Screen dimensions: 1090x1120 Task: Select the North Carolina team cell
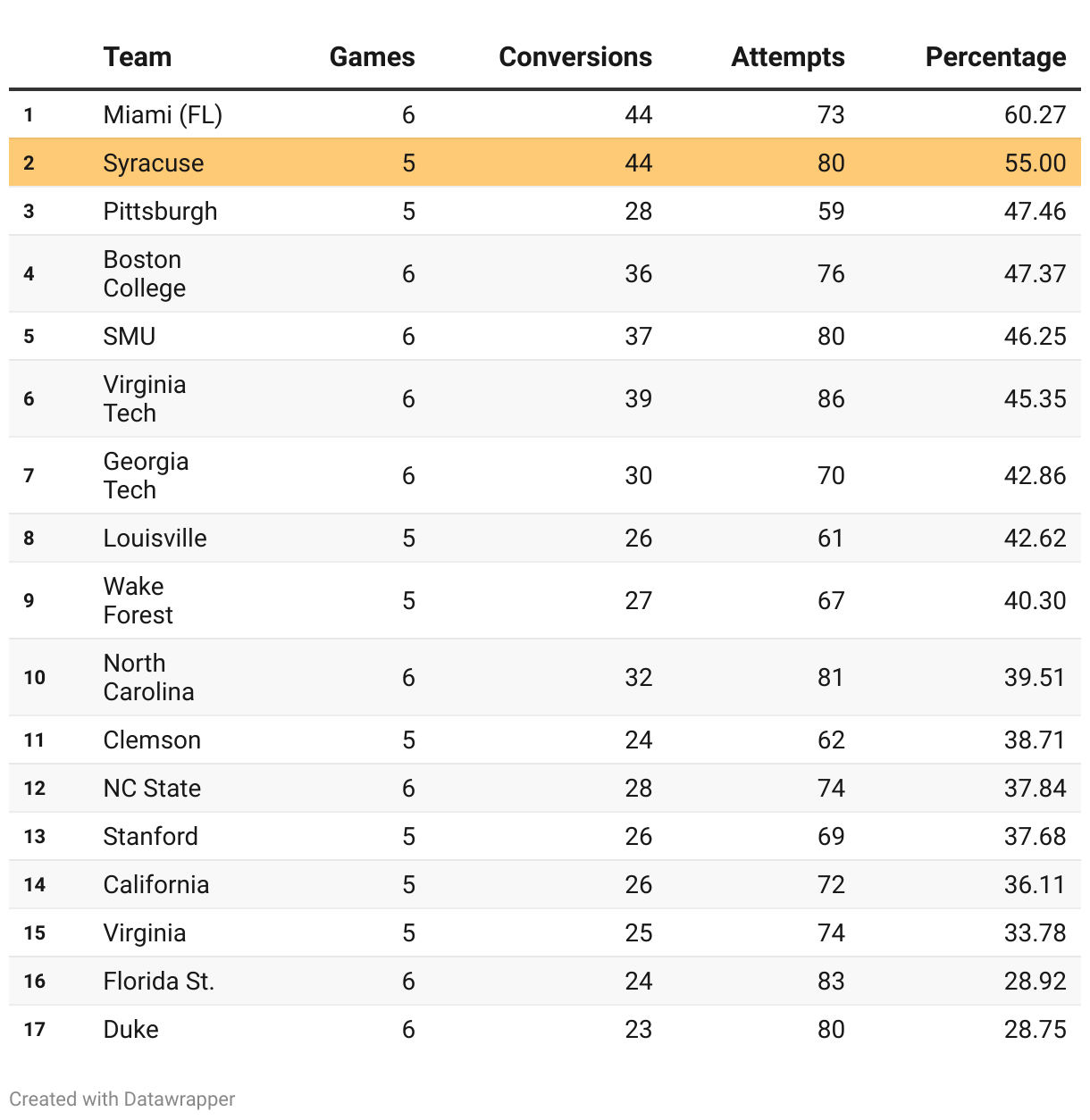click(x=148, y=677)
